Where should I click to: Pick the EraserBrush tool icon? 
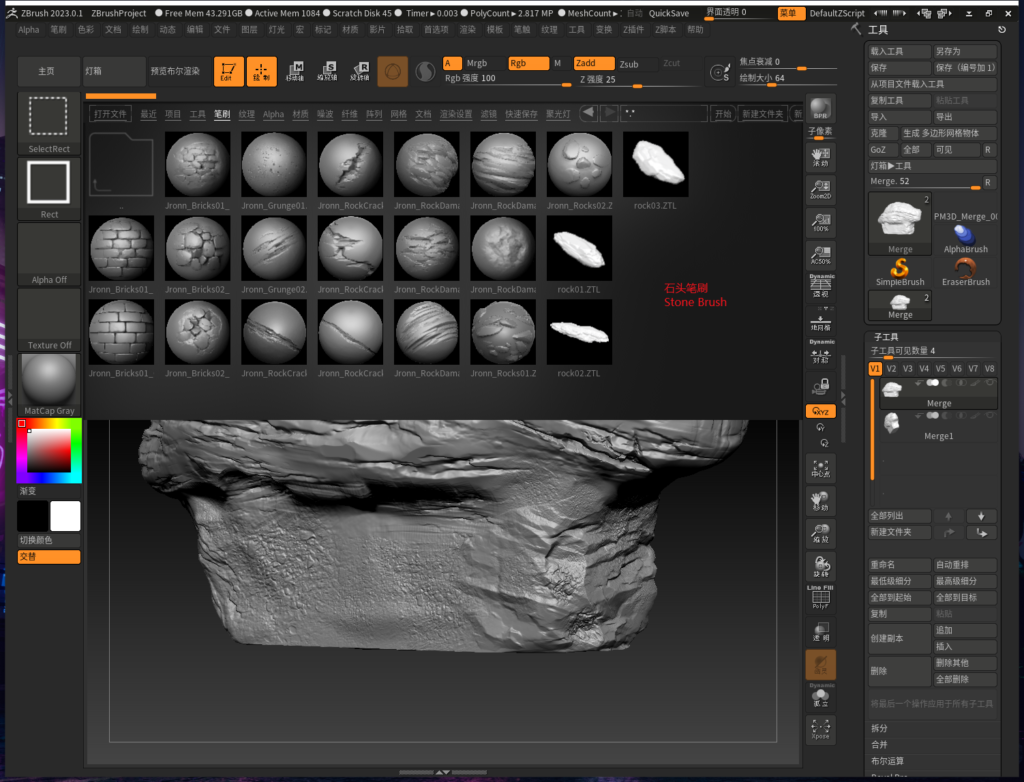(x=965, y=270)
